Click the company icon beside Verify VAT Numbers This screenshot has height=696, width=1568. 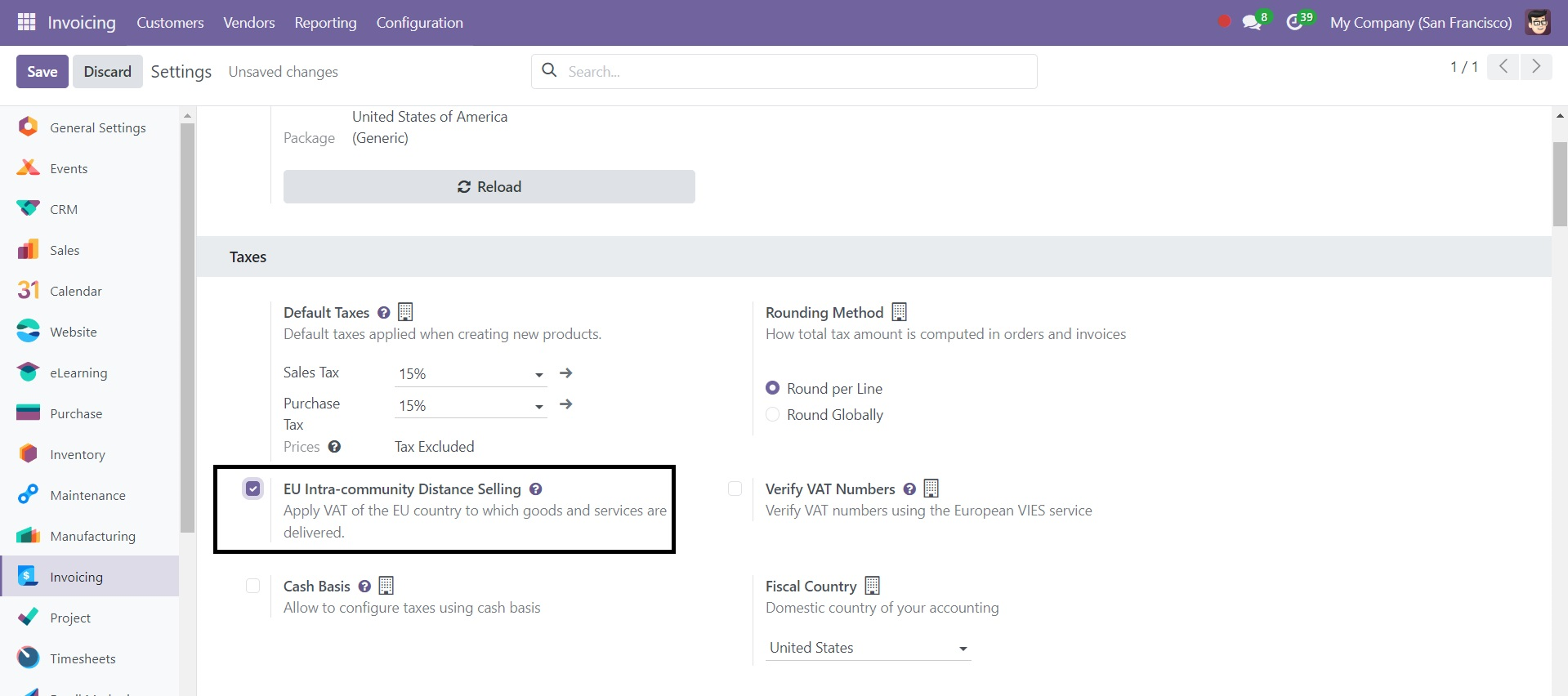point(931,489)
